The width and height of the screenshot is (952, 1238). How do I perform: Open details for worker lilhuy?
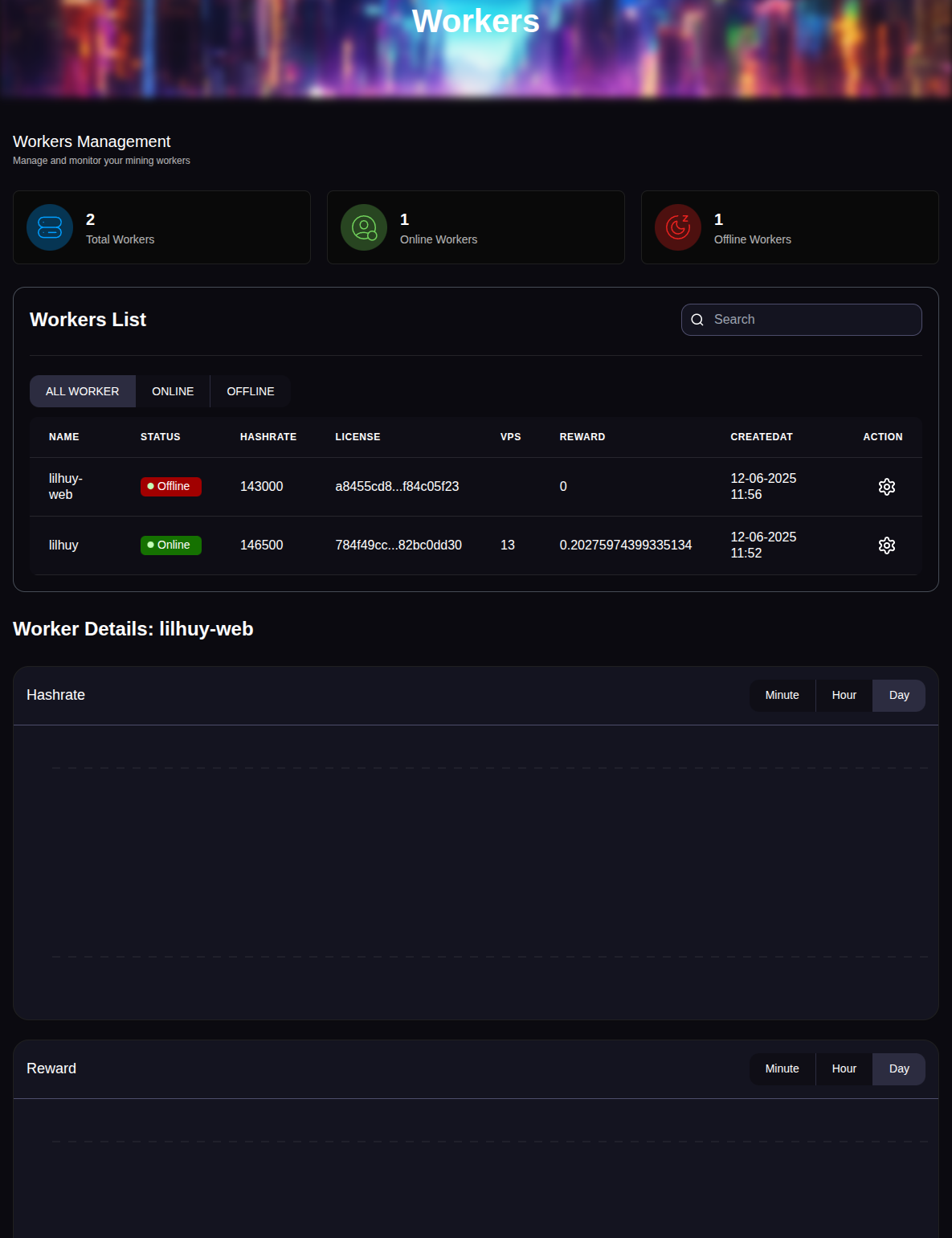pos(63,545)
